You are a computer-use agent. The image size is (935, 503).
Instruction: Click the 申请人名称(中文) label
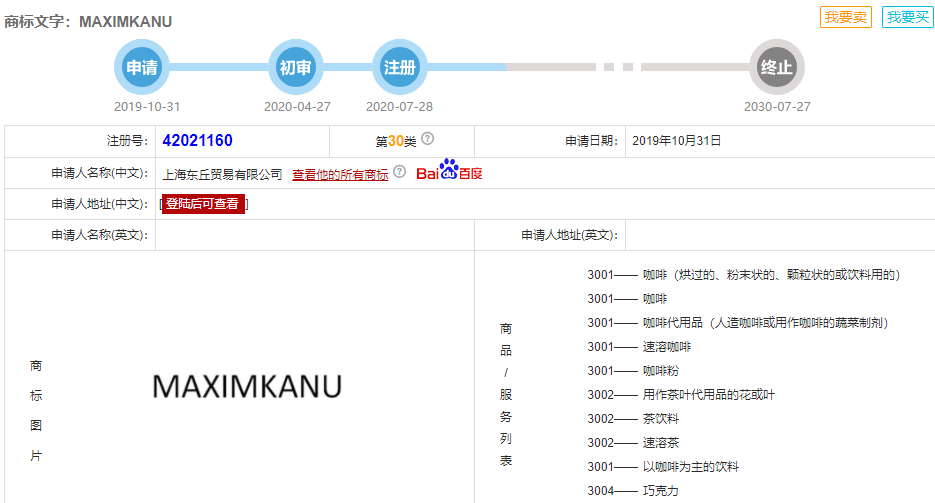(x=100, y=173)
